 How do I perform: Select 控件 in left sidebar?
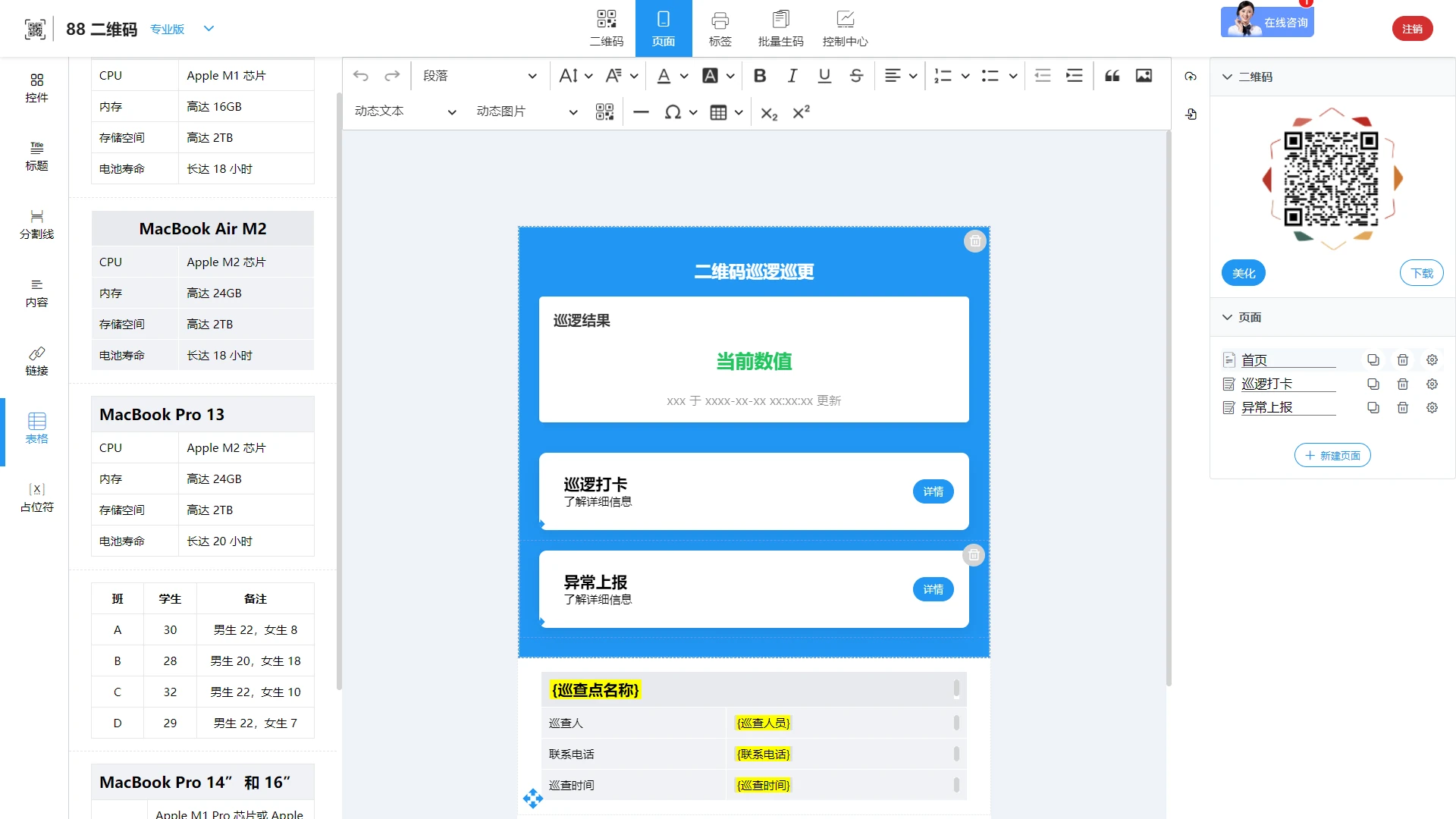tap(36, 88)
